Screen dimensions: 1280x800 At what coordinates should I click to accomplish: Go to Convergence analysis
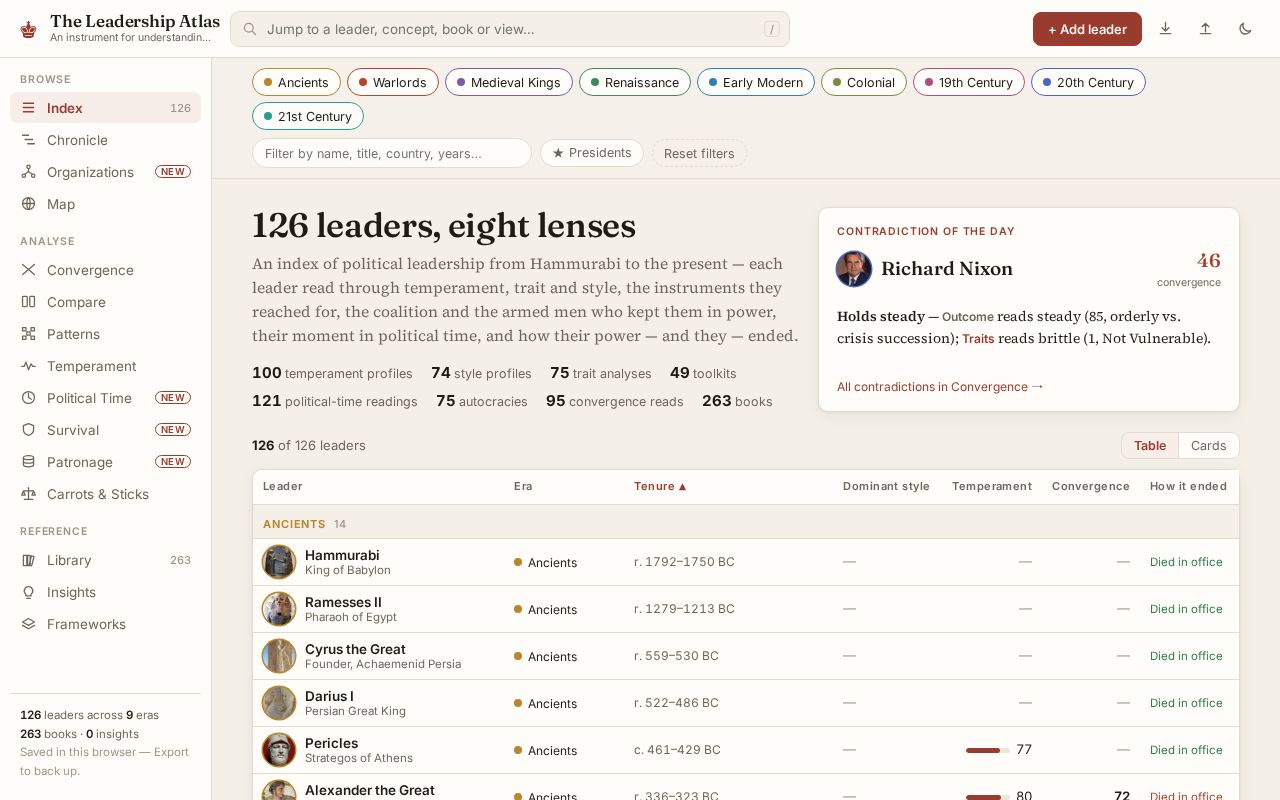(105, 270)
